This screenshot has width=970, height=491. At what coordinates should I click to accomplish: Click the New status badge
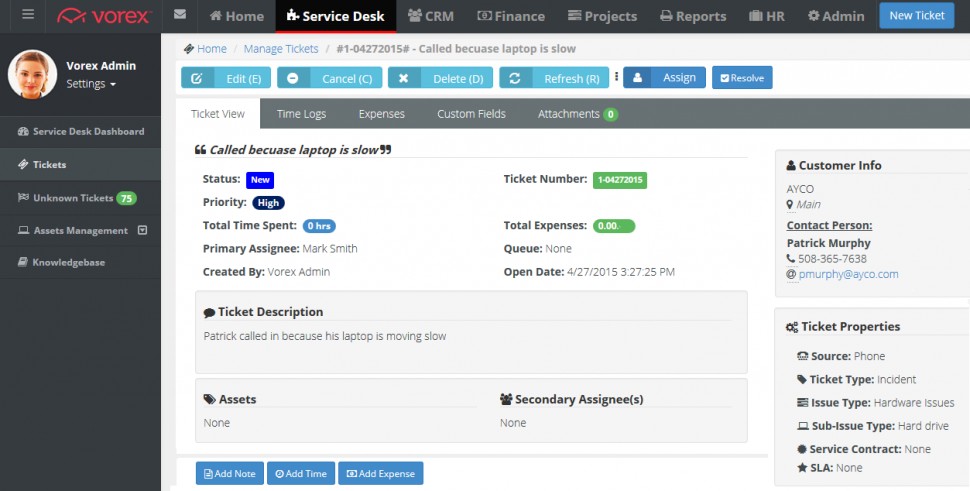[x=260, y=180]
